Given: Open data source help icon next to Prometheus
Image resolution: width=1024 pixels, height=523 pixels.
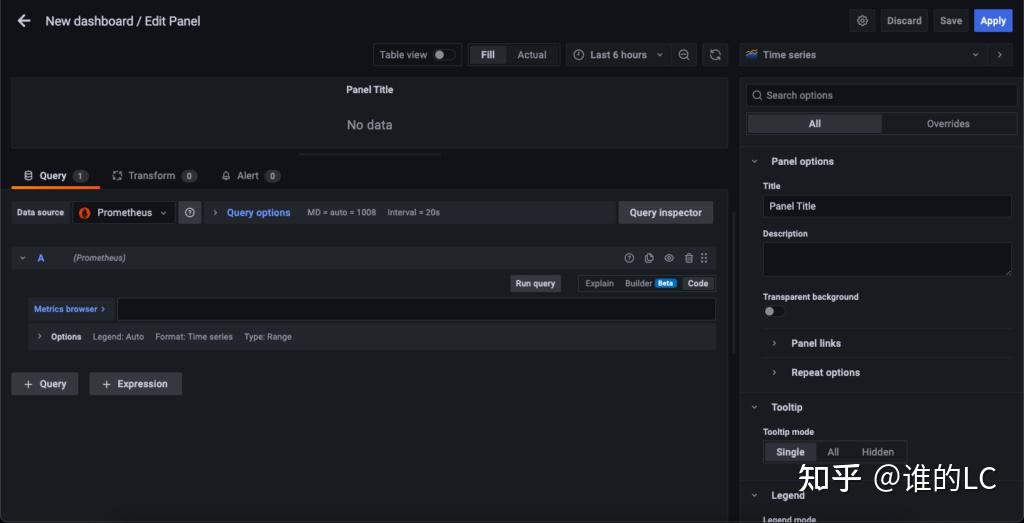Looking at the screenshot, I should 189,213.
